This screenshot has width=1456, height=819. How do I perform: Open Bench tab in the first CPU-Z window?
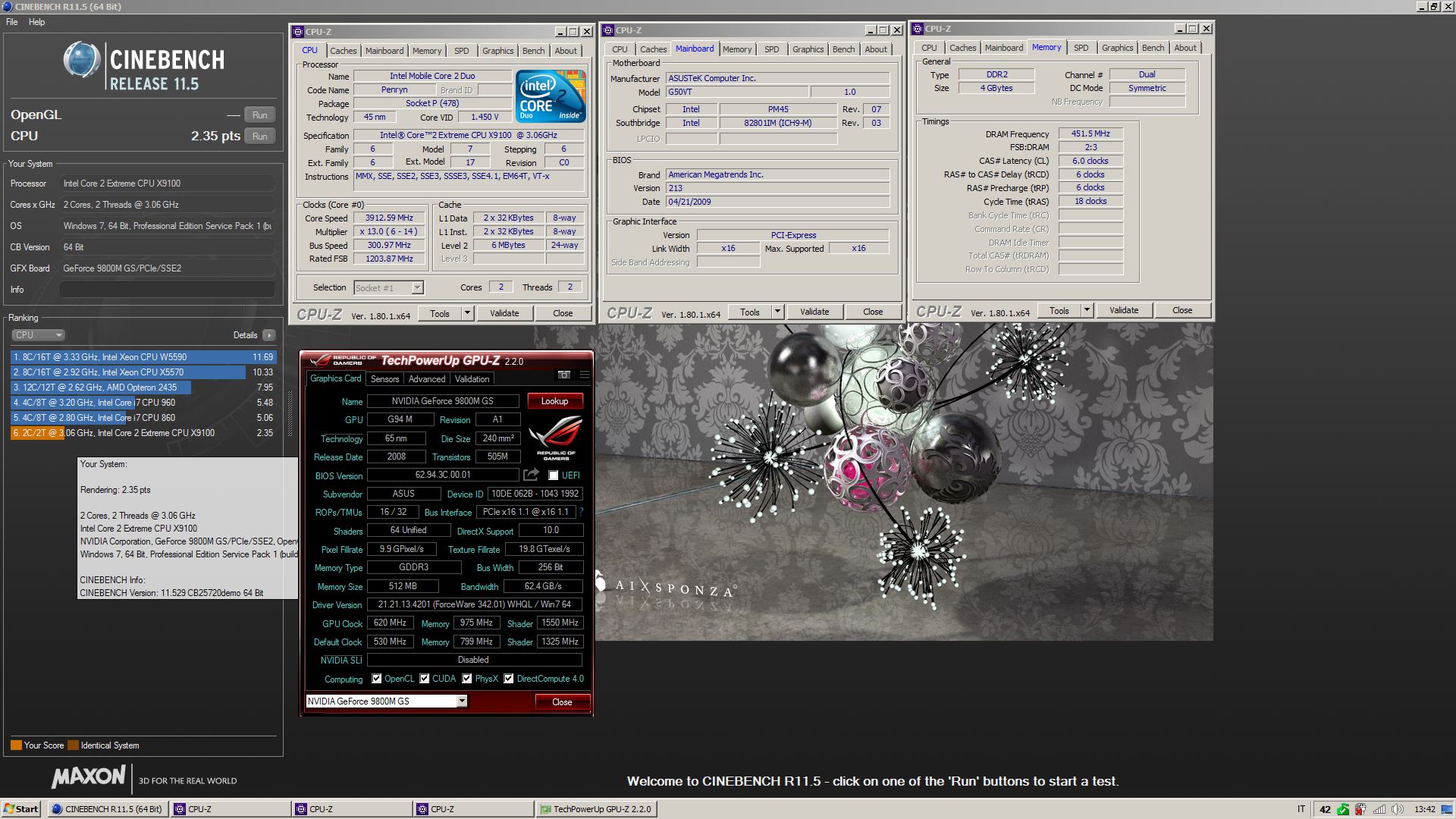coord(533,51)
